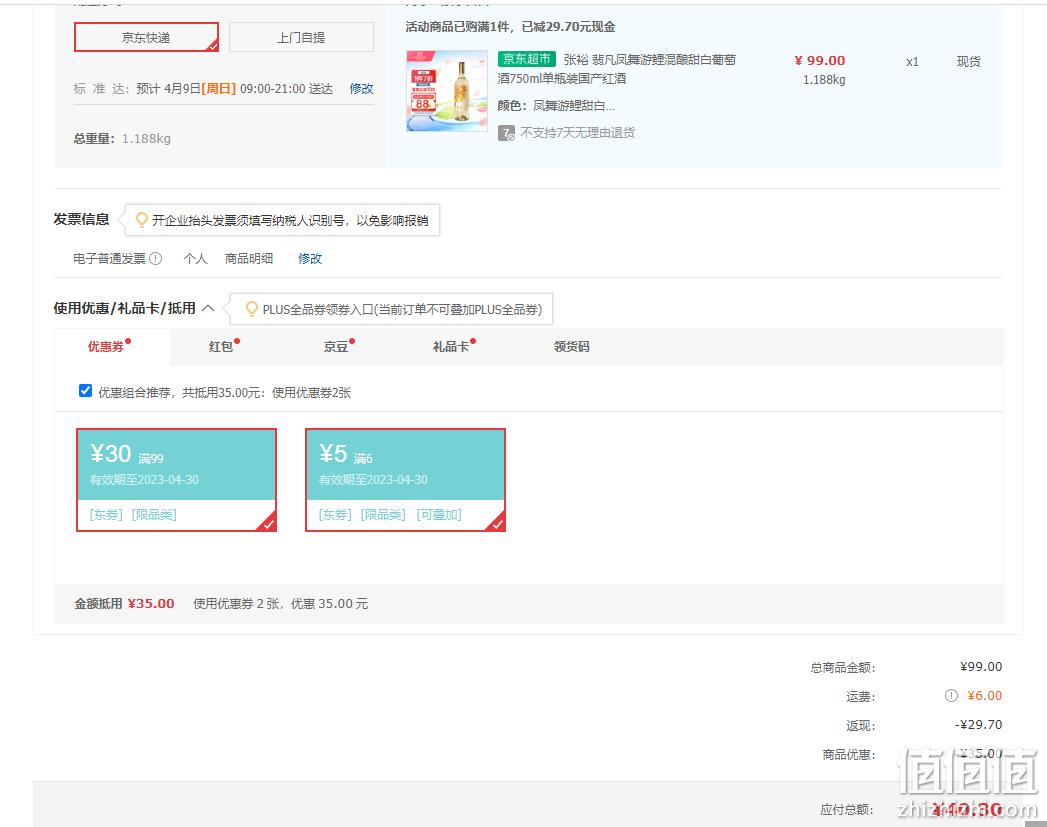Click the 返现 -¥29.70 value
Image resolution: width=1047 pixels, height=827 pixels.
point(978,725)
